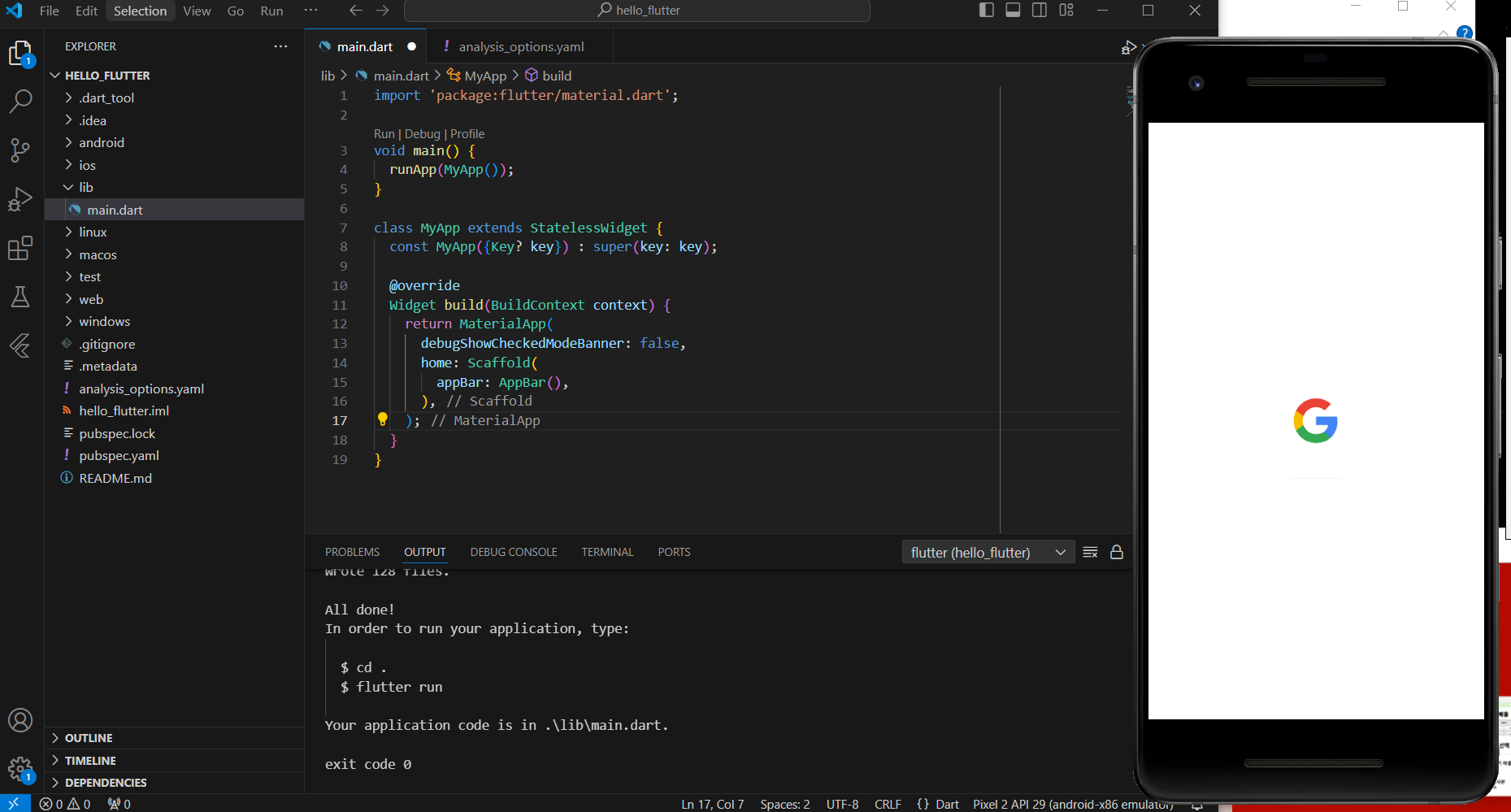Click the Run CodeLens above main()
The width and height of the screenshot is (1511, 812).
[384, 134]
